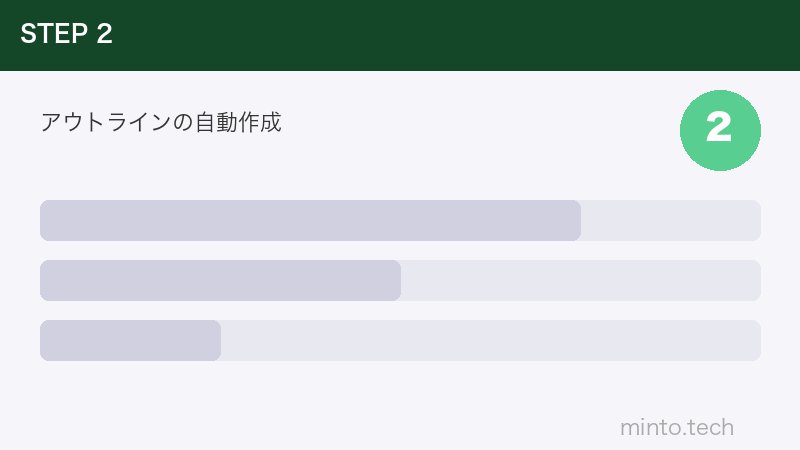Click the empty dark green header bar area
Screen dimensions: 800x450
(x=450, y=35)
